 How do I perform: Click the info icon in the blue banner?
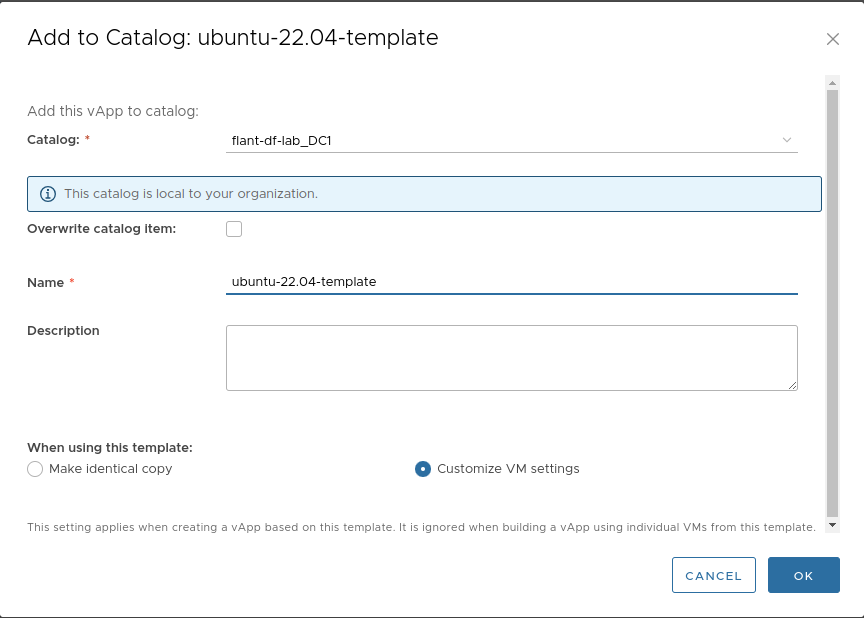click(x=48, y=194)
